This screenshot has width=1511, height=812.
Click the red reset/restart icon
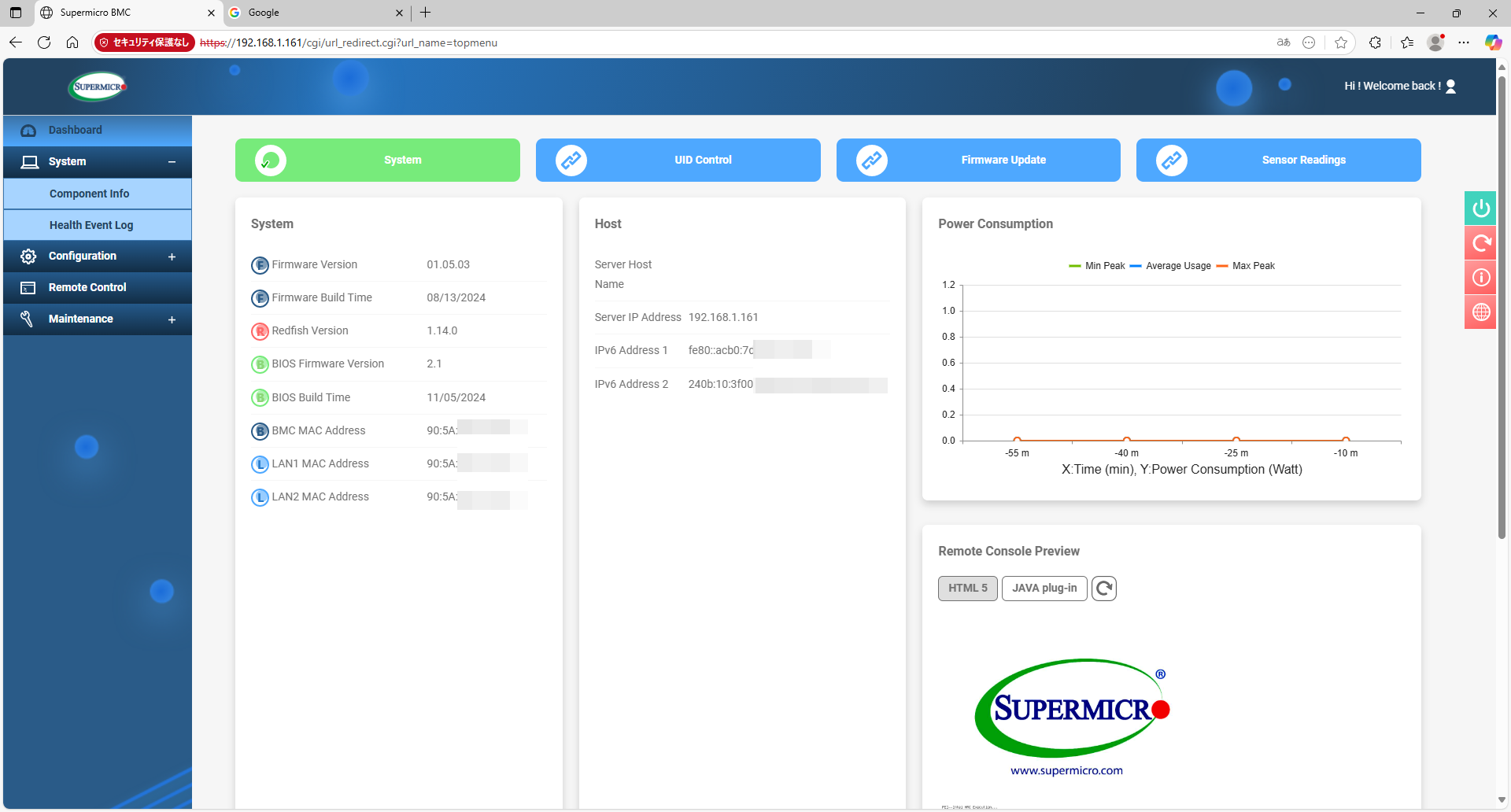click(1480, 243)
